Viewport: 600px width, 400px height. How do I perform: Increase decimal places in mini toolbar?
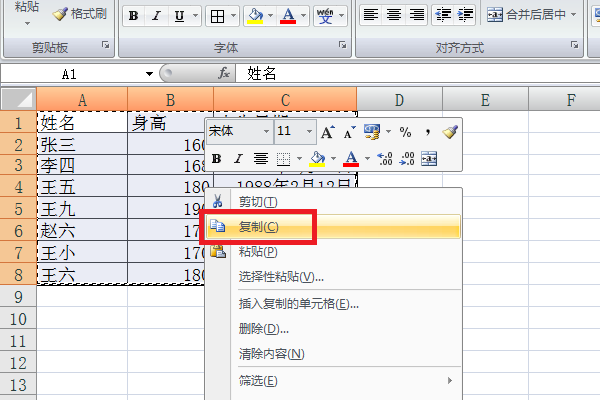[x=385, y=158]
